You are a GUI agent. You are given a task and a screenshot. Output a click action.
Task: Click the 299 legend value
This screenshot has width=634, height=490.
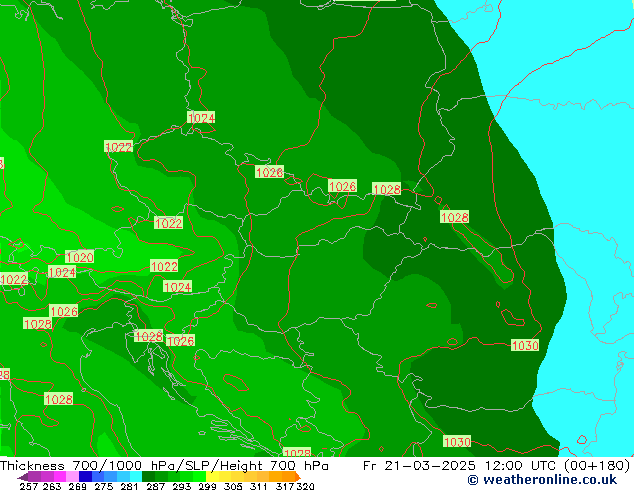(207, 486)
